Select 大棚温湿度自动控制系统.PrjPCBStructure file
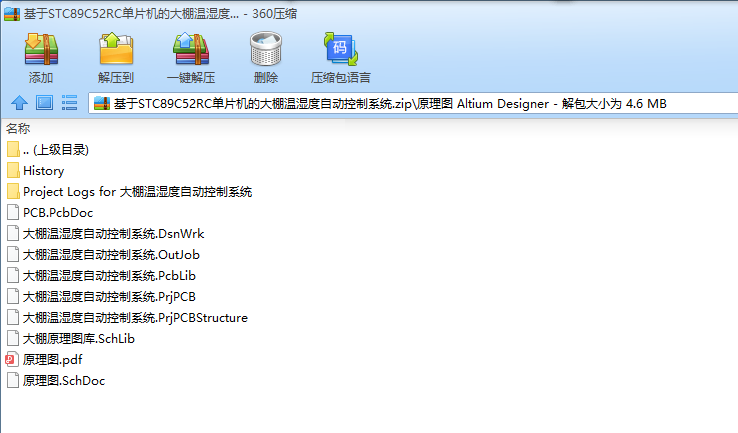 pyautogui.click(x=127, y=318)
